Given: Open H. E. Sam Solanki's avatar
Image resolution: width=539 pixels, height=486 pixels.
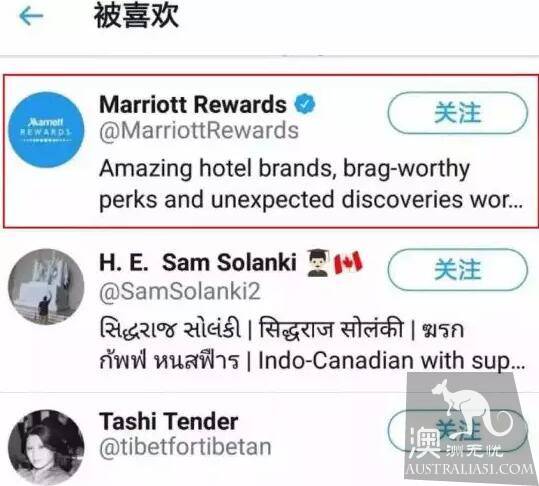Looking at the screenshot, I should click(x=46, y=286).
